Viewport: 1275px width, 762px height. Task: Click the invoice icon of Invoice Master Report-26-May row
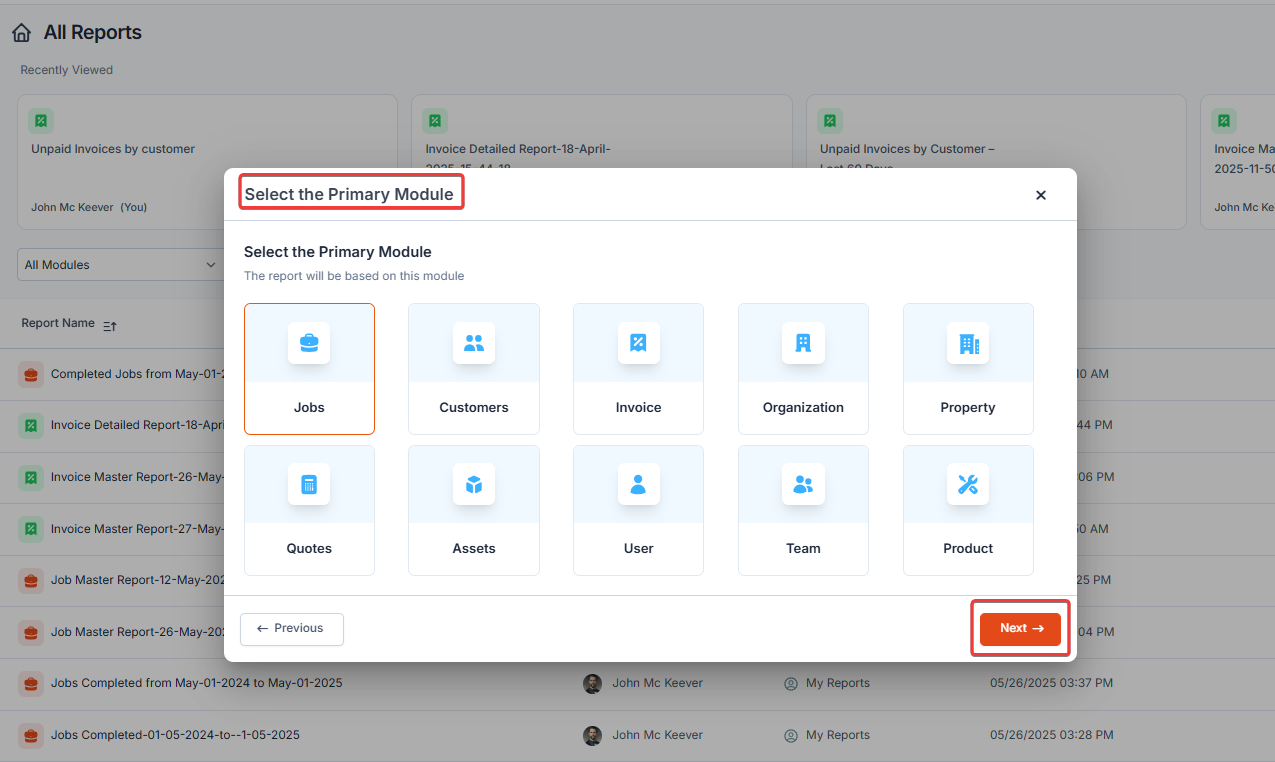(31, 477)
